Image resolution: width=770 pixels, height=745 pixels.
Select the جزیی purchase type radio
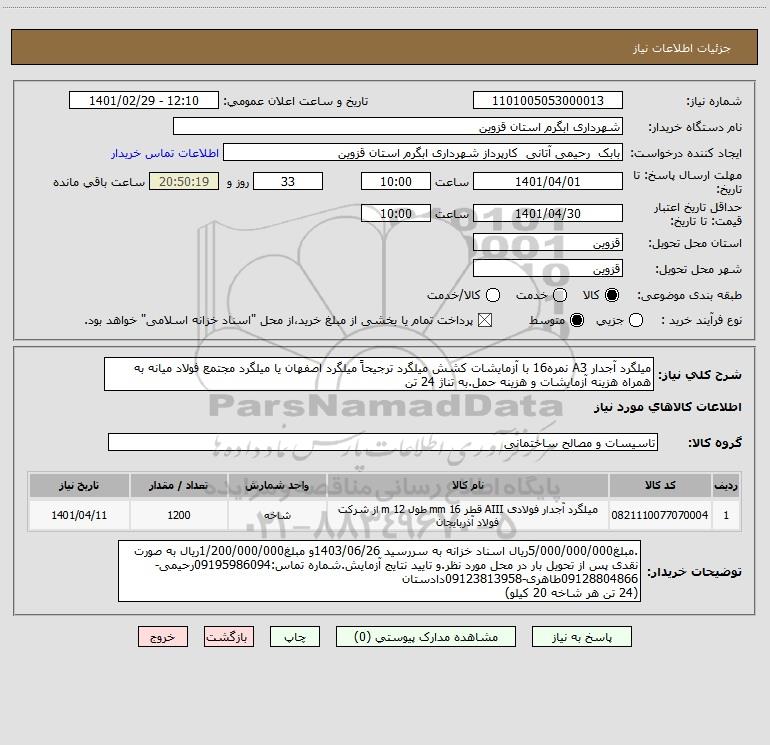[x=636, y=320]
